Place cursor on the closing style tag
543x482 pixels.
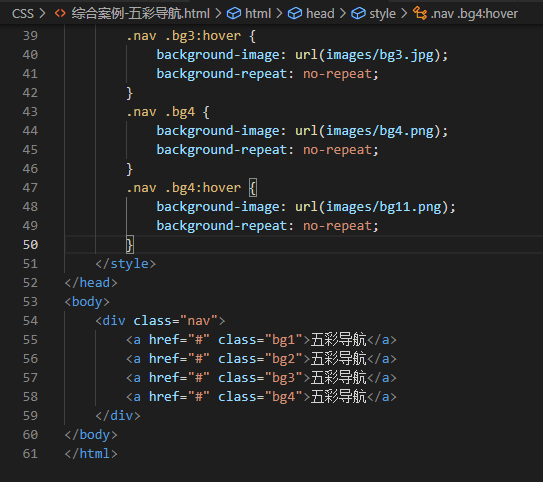126,264
